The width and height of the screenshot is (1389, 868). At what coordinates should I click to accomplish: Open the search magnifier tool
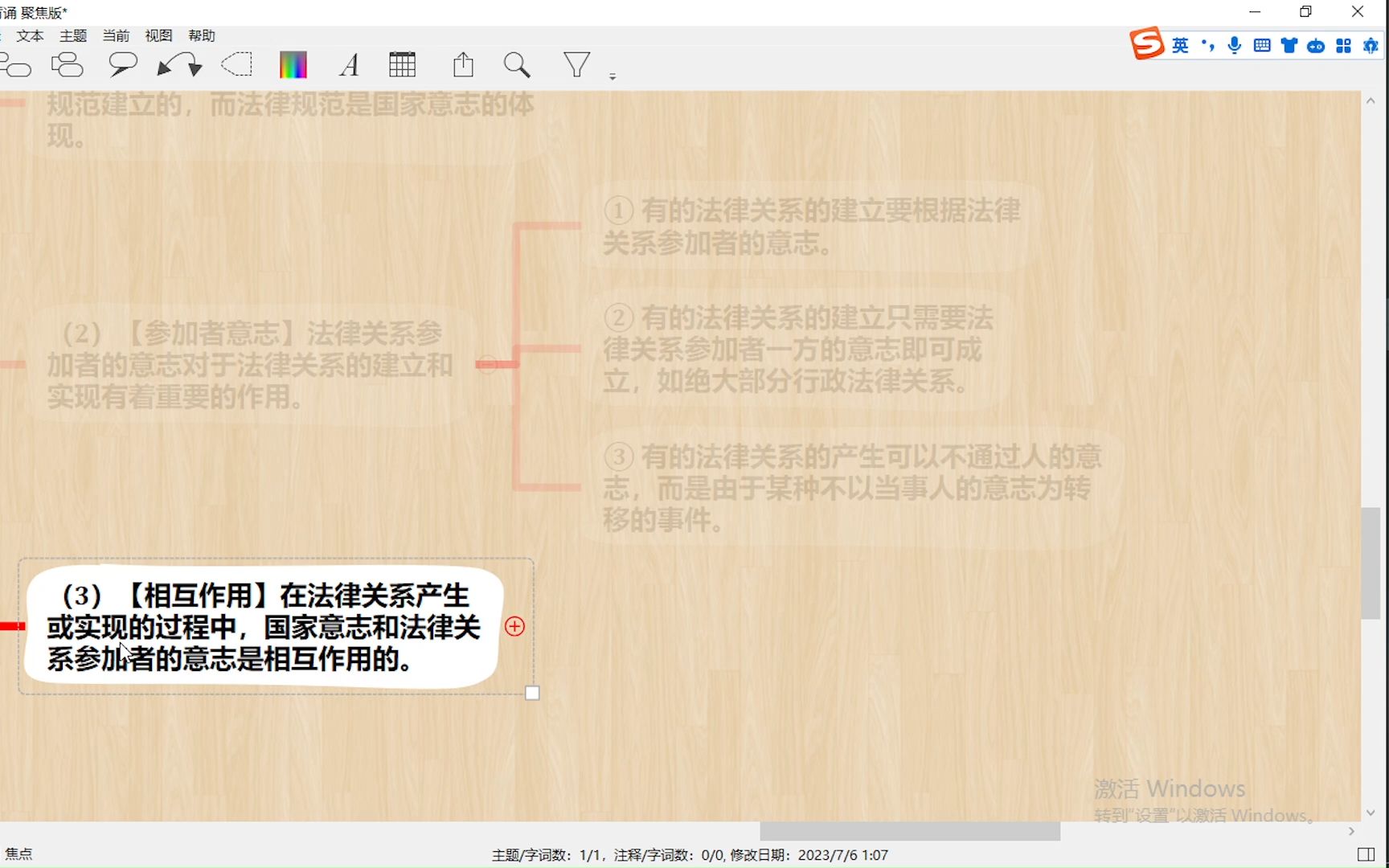(x=517, y=65)
